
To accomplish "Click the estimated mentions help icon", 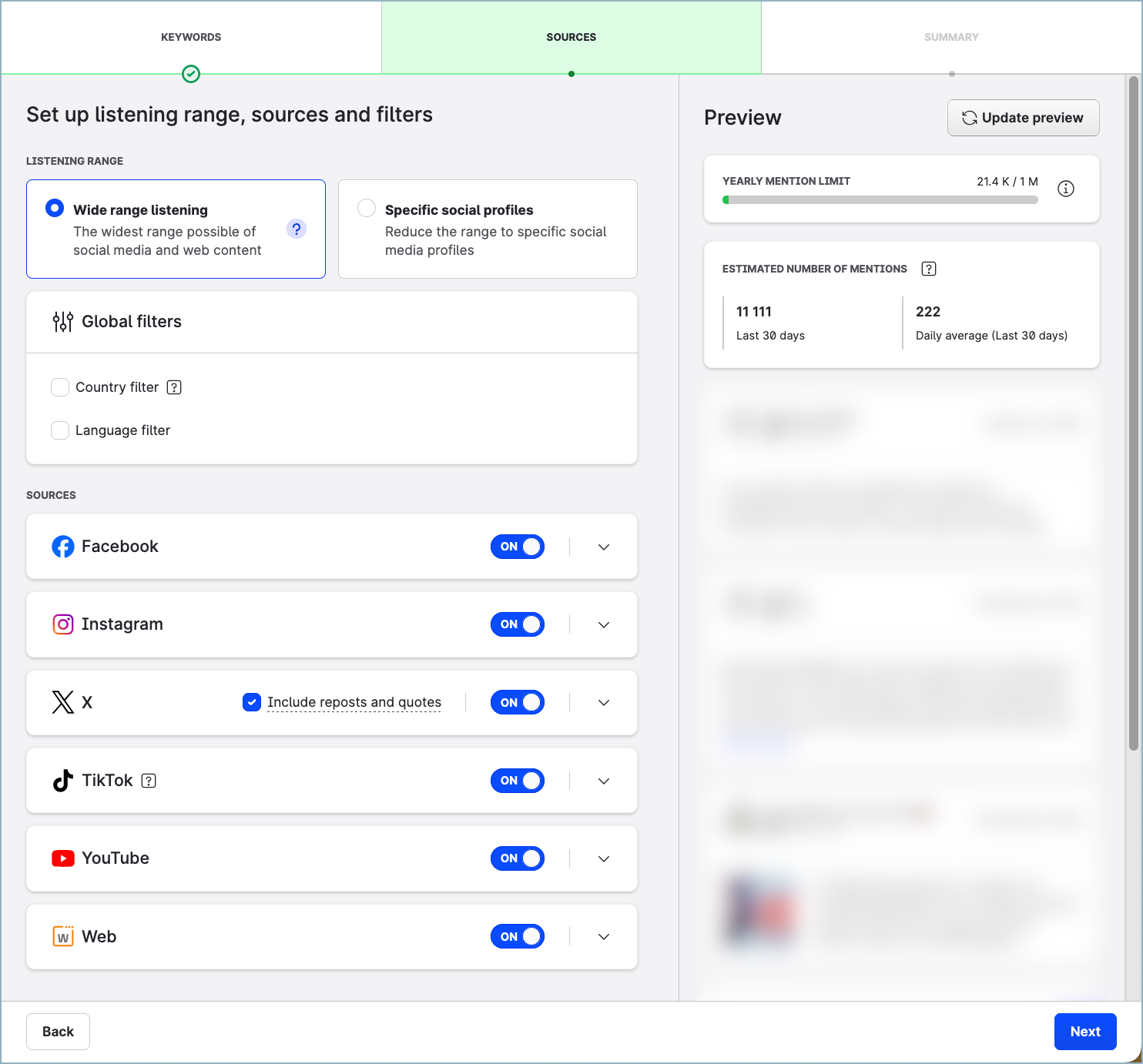I will coord(929,269).
